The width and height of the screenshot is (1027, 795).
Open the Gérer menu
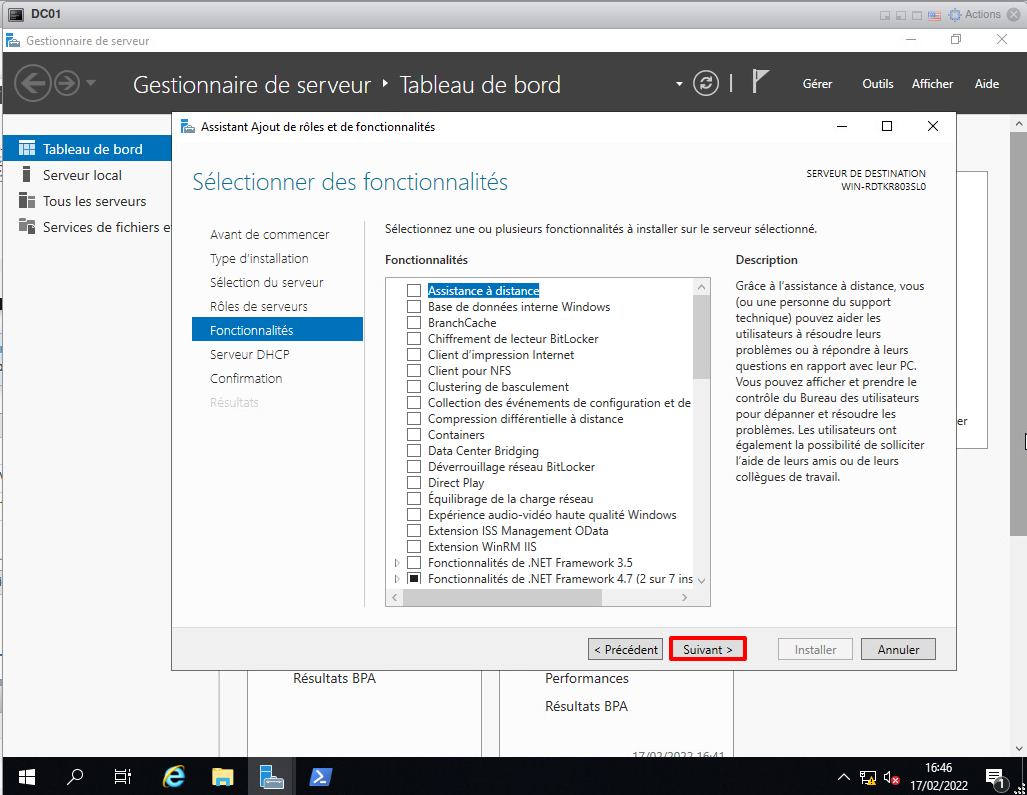[817, 84]
